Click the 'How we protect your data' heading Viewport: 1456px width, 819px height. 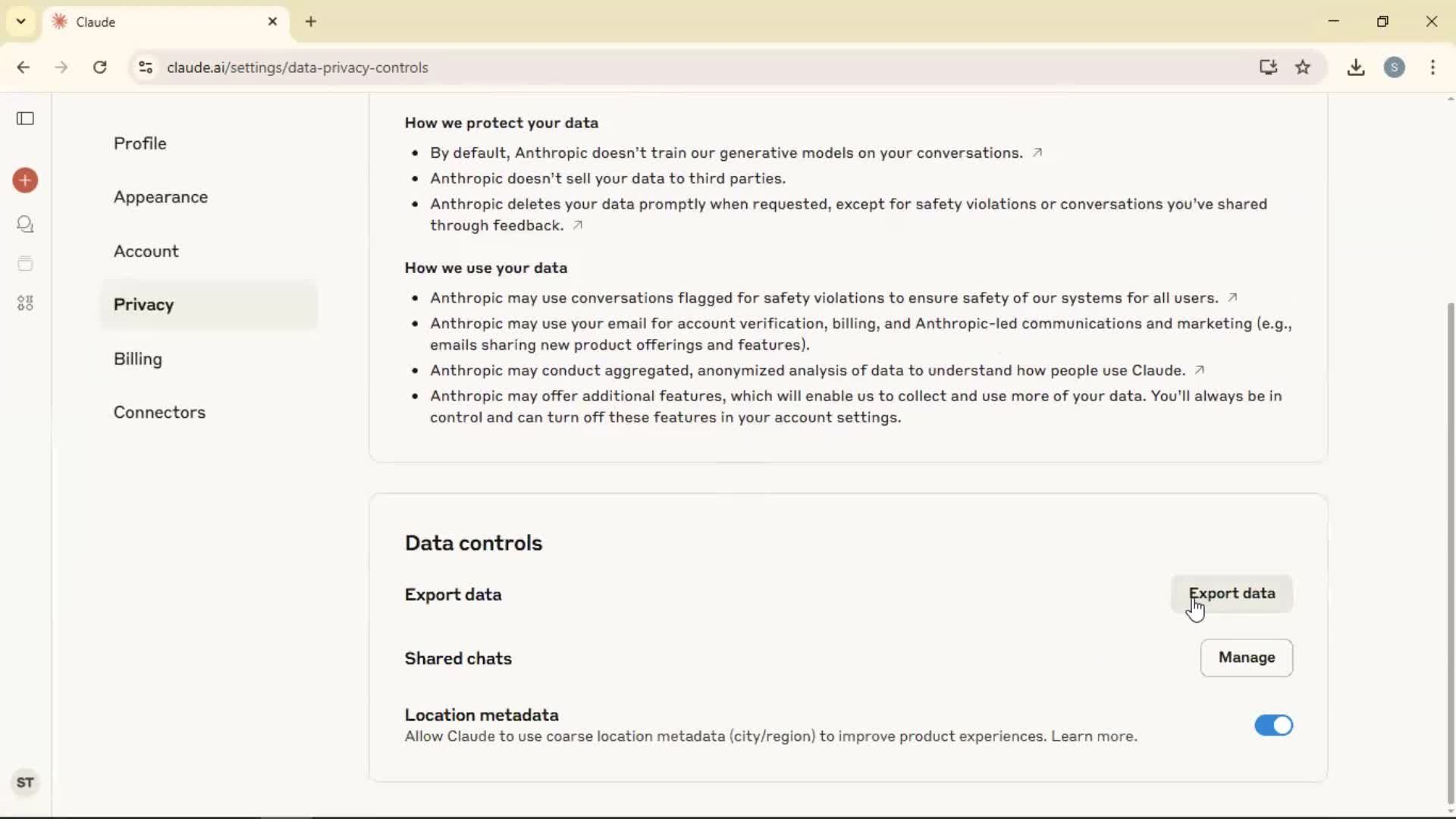(x=501, y=123)
